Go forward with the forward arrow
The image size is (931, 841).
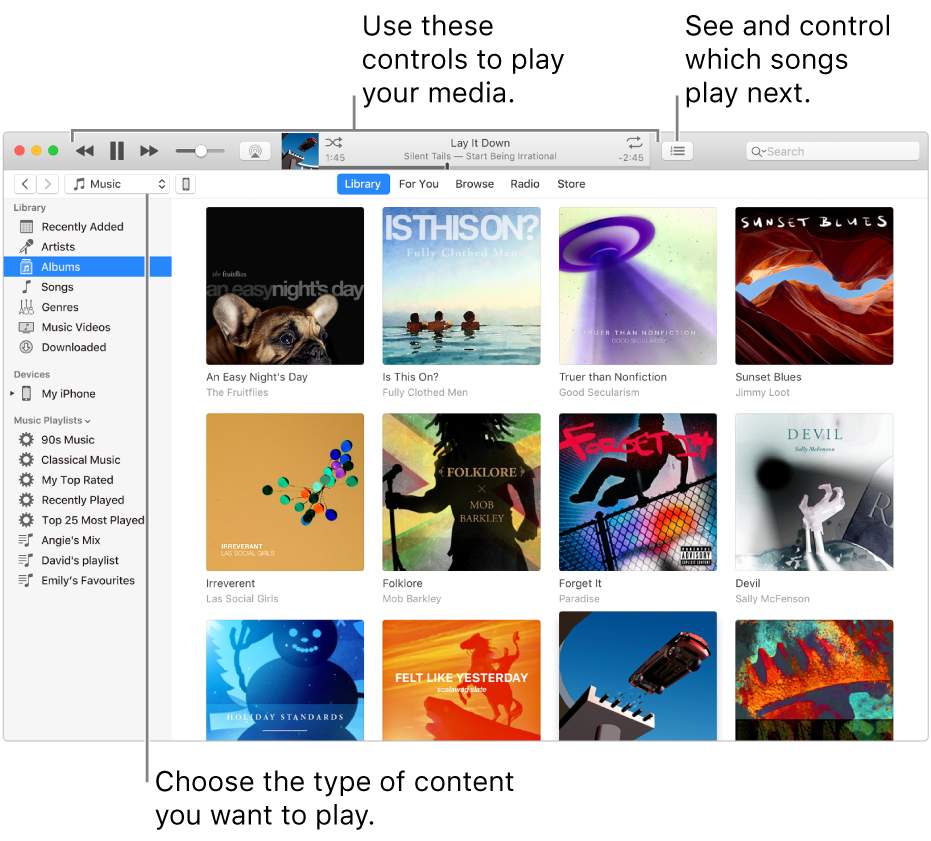pyautogui.click(x=48, y=184)
